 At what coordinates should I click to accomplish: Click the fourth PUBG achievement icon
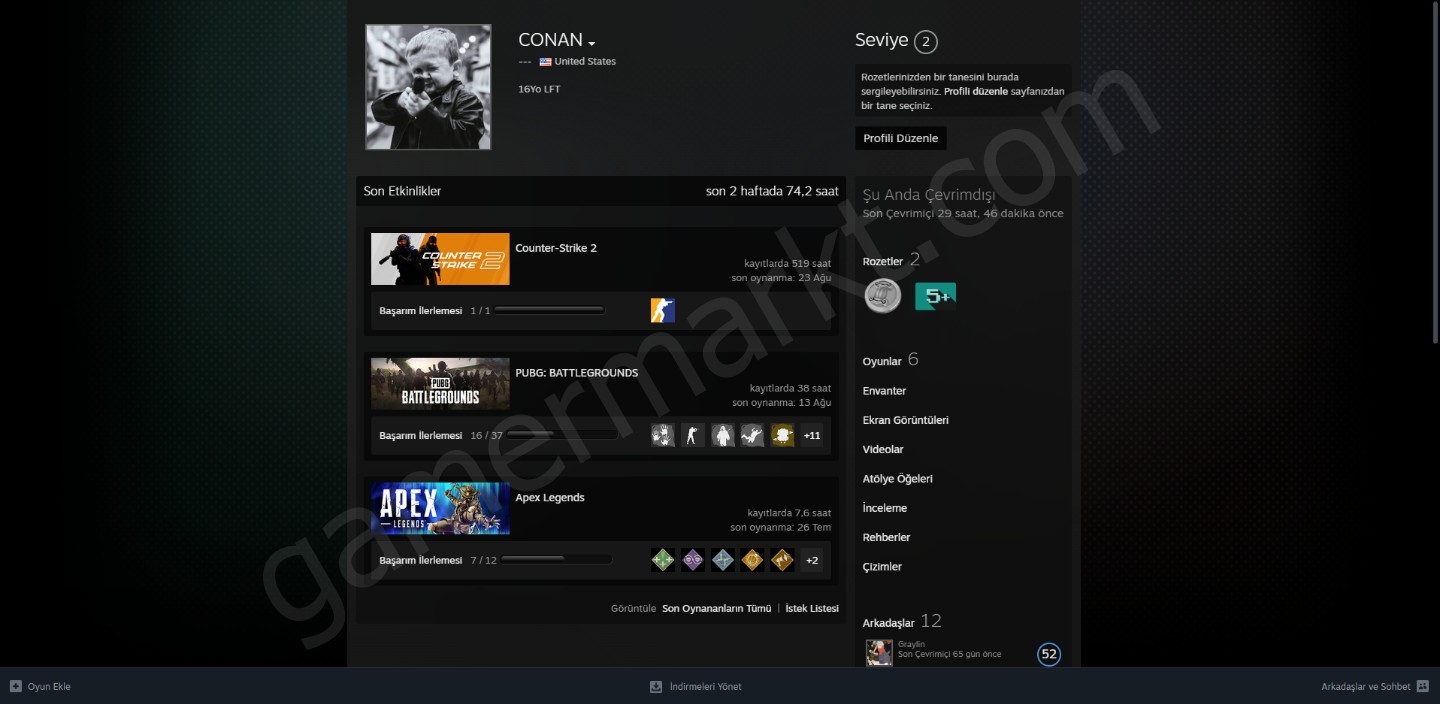(753, 435)
